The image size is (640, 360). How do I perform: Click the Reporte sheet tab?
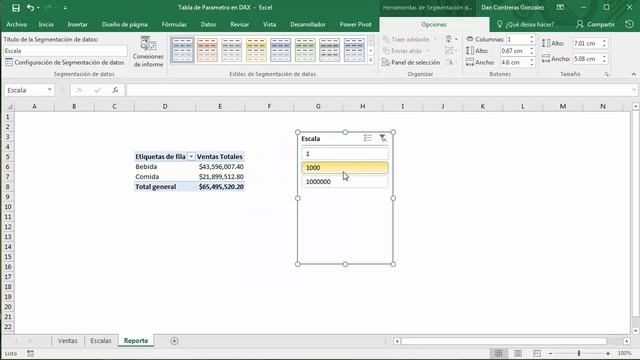(x=136, y=341)
